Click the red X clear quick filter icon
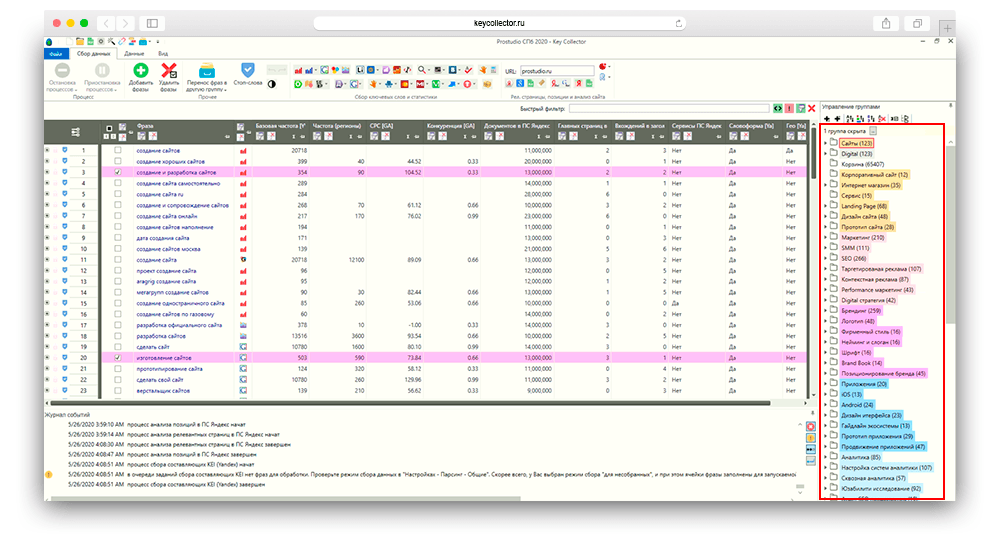This screenshot has width=1000, height=550. pos(812,108)
